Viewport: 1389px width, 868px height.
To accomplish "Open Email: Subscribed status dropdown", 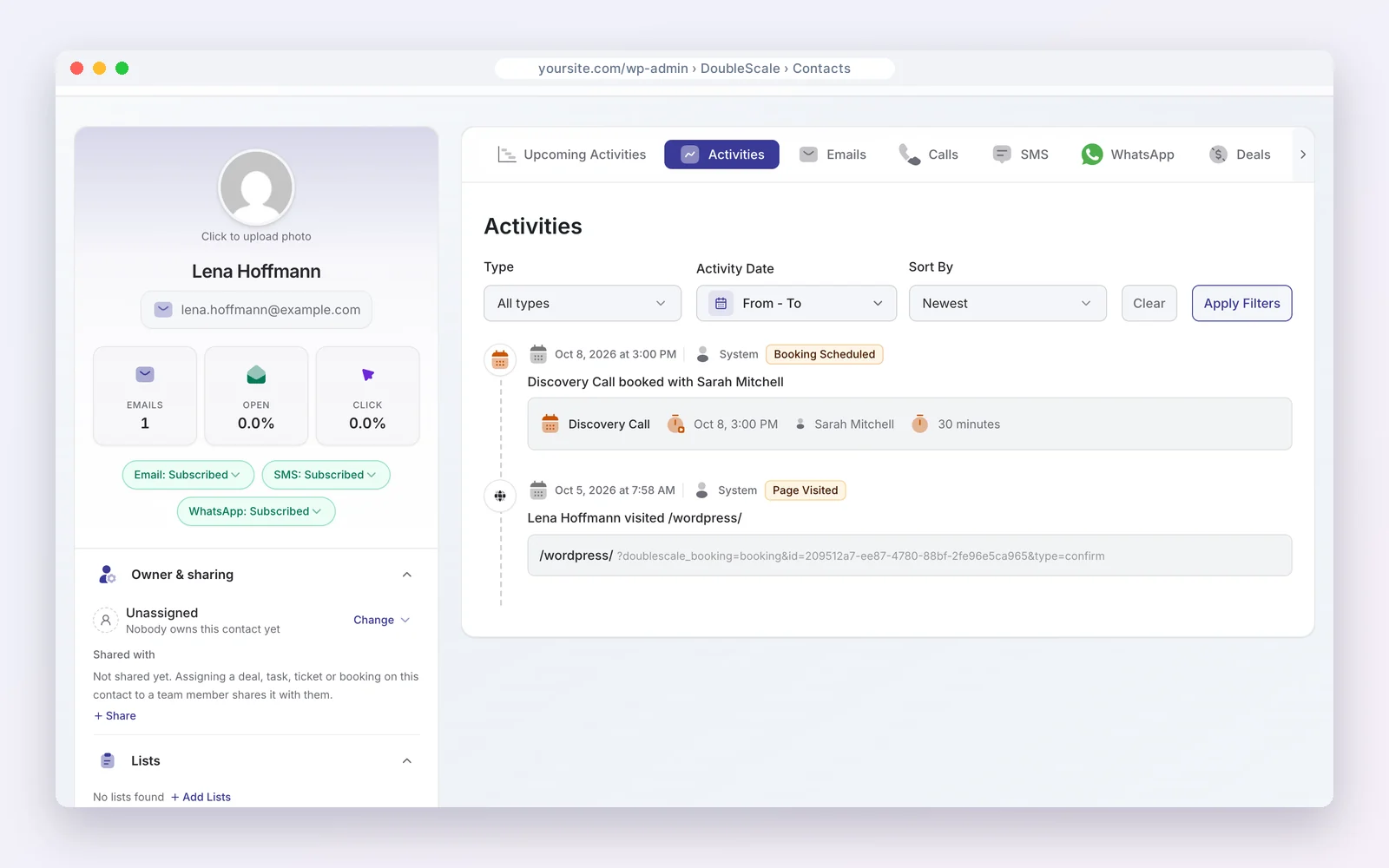I will coord(188,475).
